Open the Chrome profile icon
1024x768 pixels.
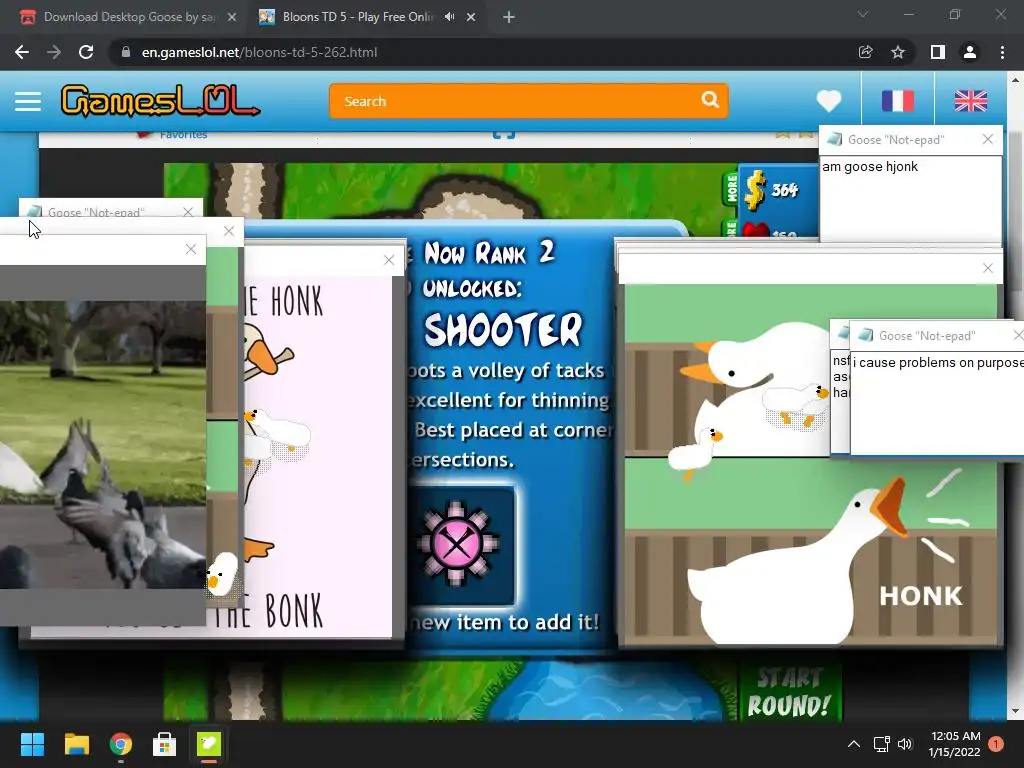970,52
